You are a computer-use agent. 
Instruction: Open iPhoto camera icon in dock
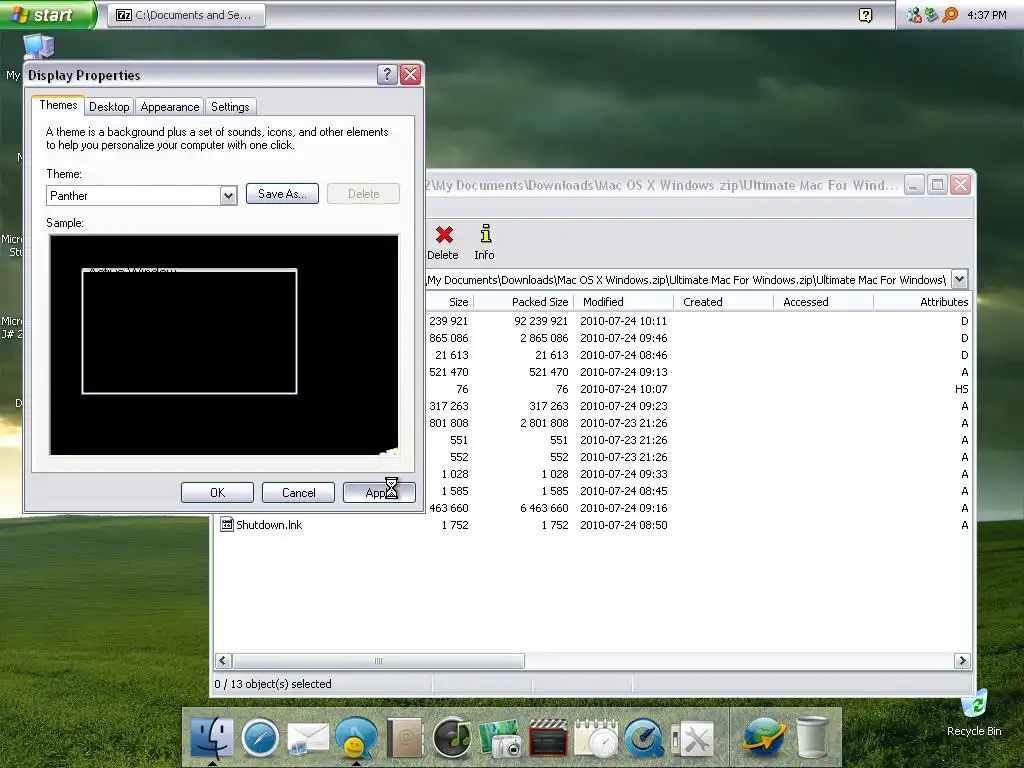500,739
